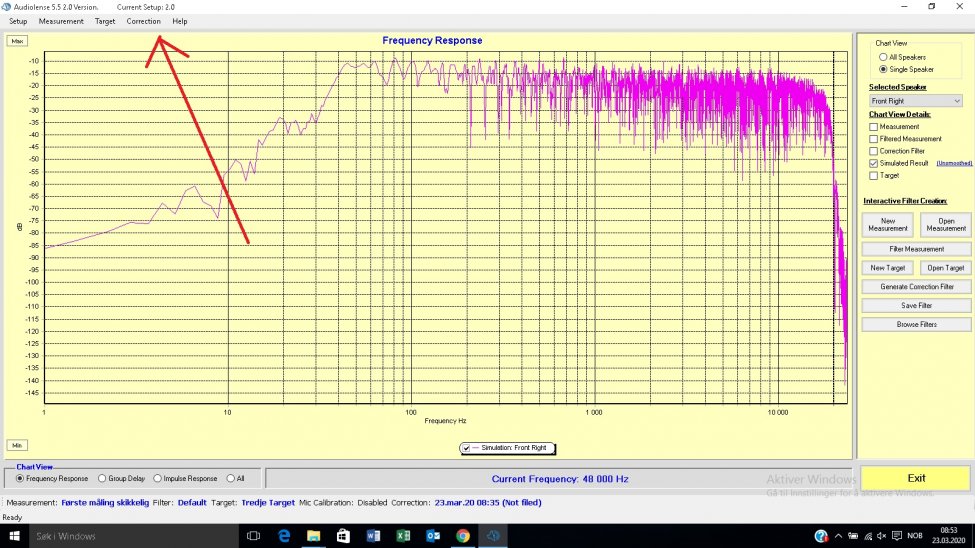
Task: Open the Measurement menu
Action: click(61, 21)
